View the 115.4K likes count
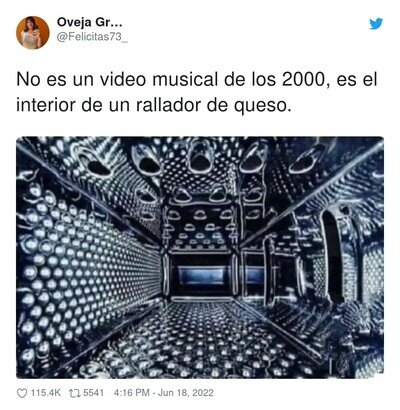This screenshot has height=410, width=400. [x=46, y=393]
